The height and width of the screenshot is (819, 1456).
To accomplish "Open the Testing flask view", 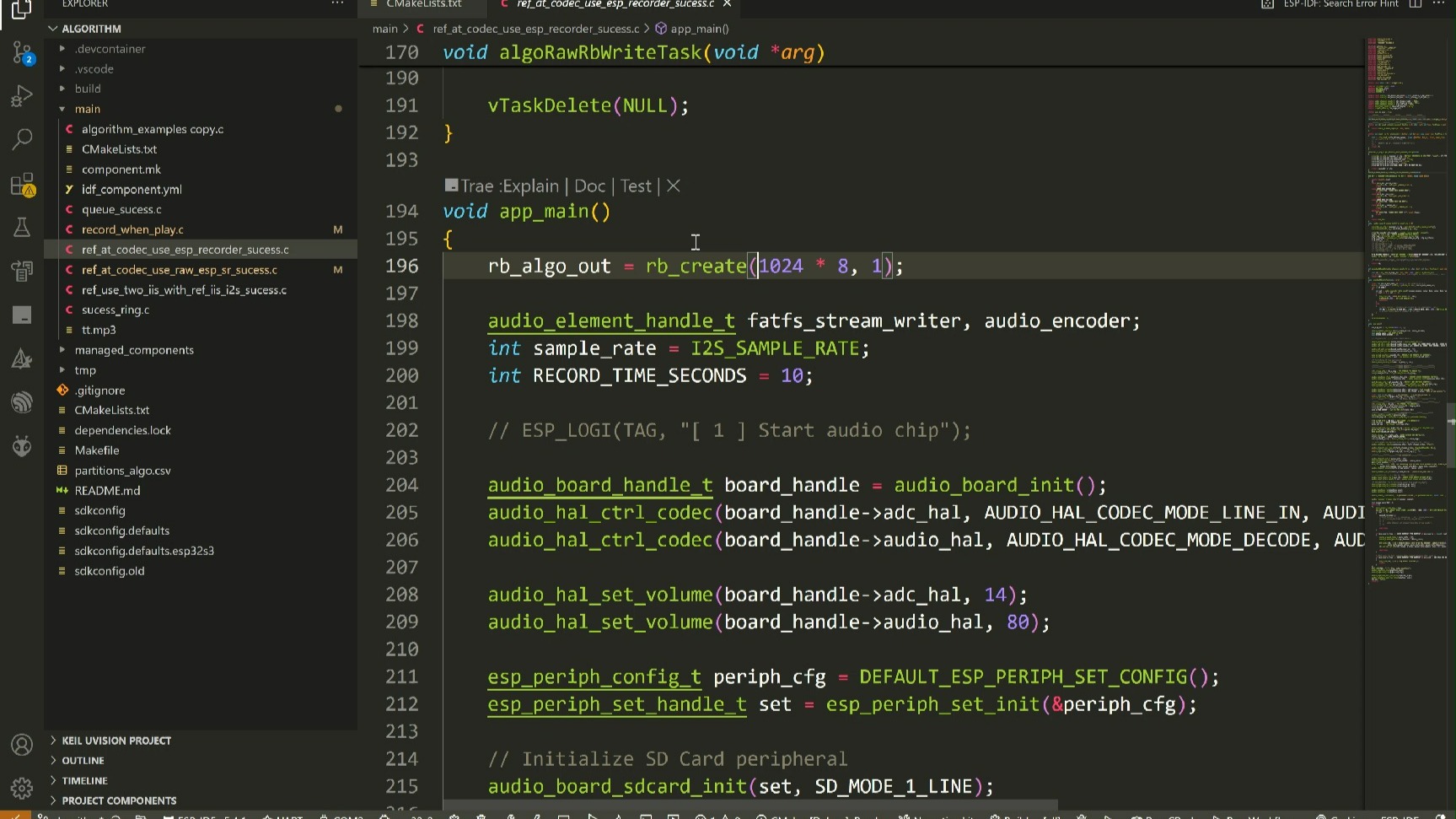I will 22,227.
